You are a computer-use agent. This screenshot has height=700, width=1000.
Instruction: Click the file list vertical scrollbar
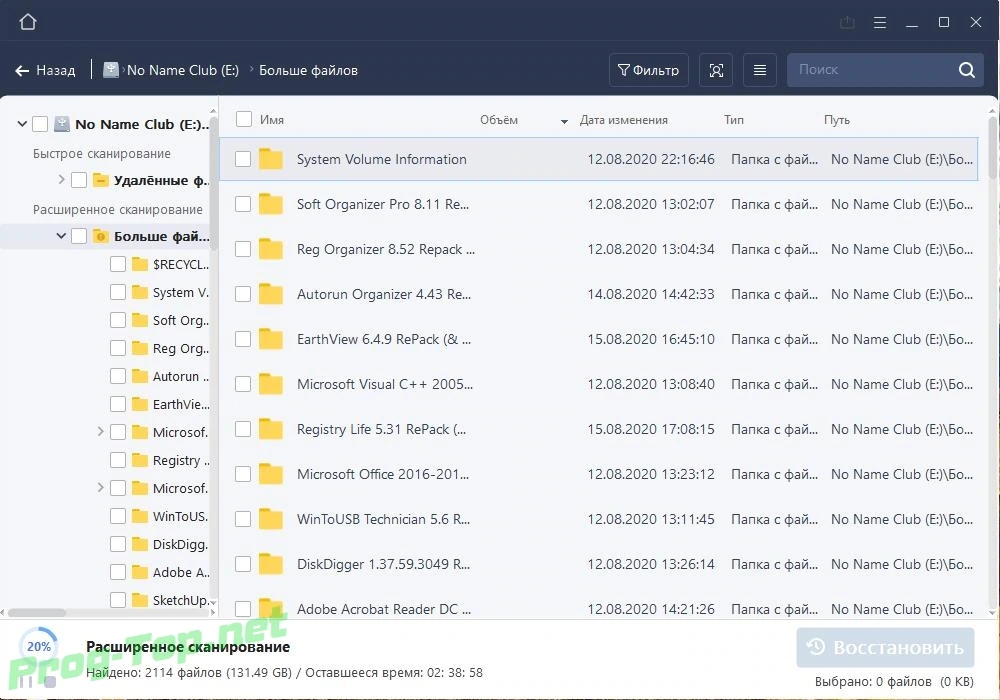tap(993, 148)
